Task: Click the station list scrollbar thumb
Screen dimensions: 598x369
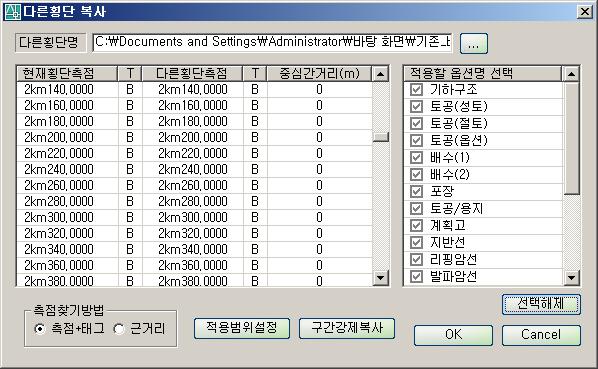Action: [x=380, y=137]
